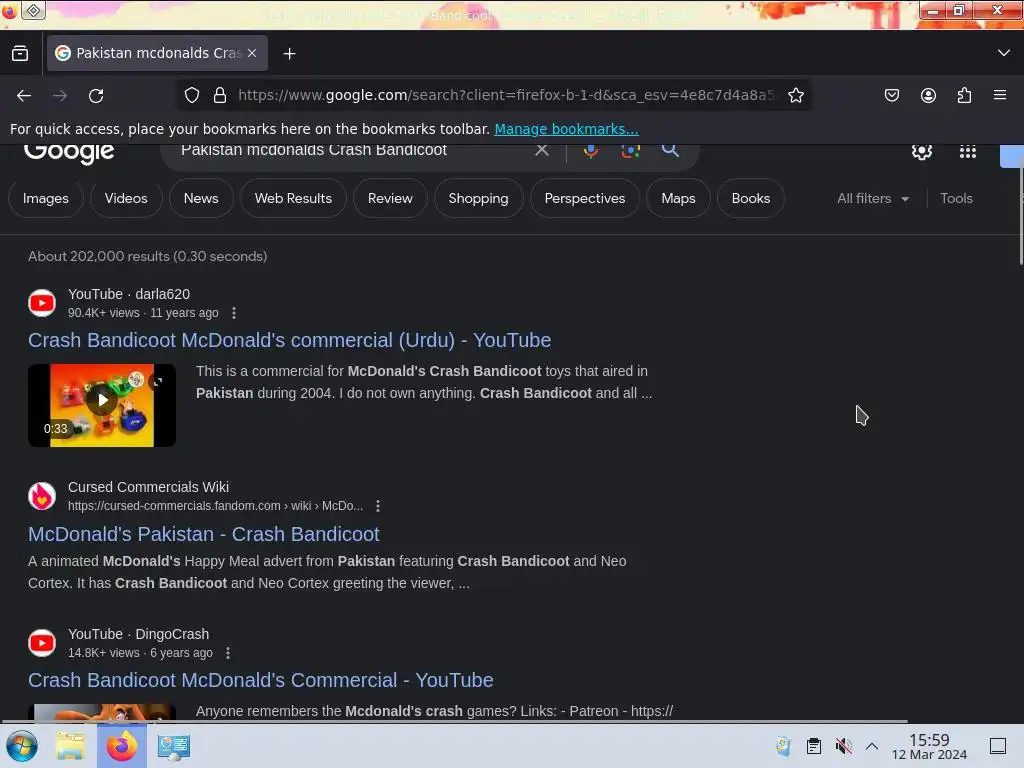The height and width of the screenshot is (768, 1024).
Task: Open Google quick settings gear
Action: 921,152
